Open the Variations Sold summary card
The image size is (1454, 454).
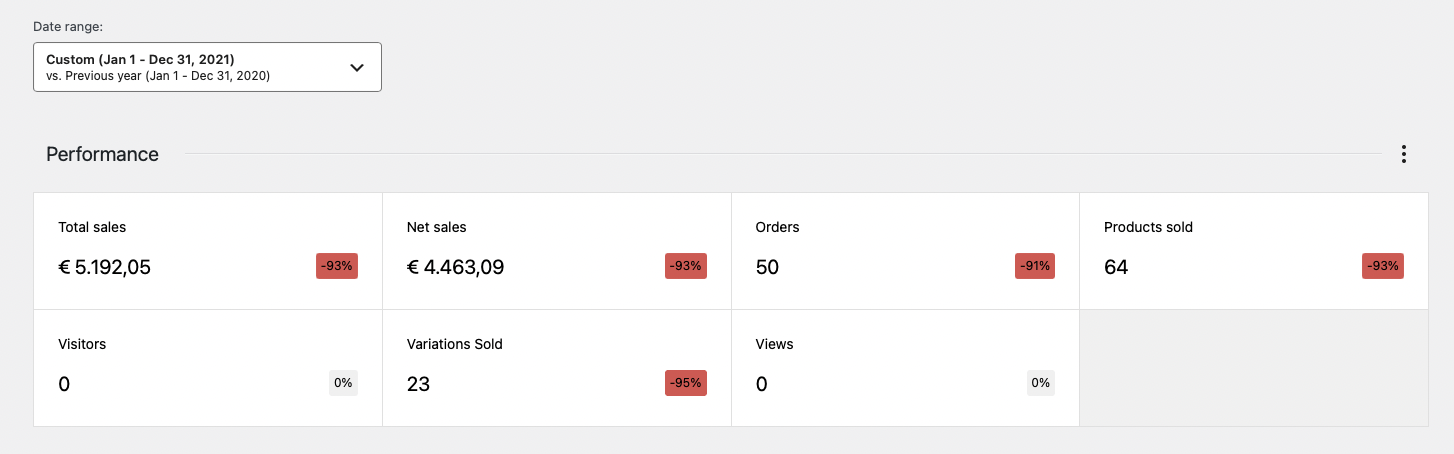pyautogui.click(x=557, y=368)
